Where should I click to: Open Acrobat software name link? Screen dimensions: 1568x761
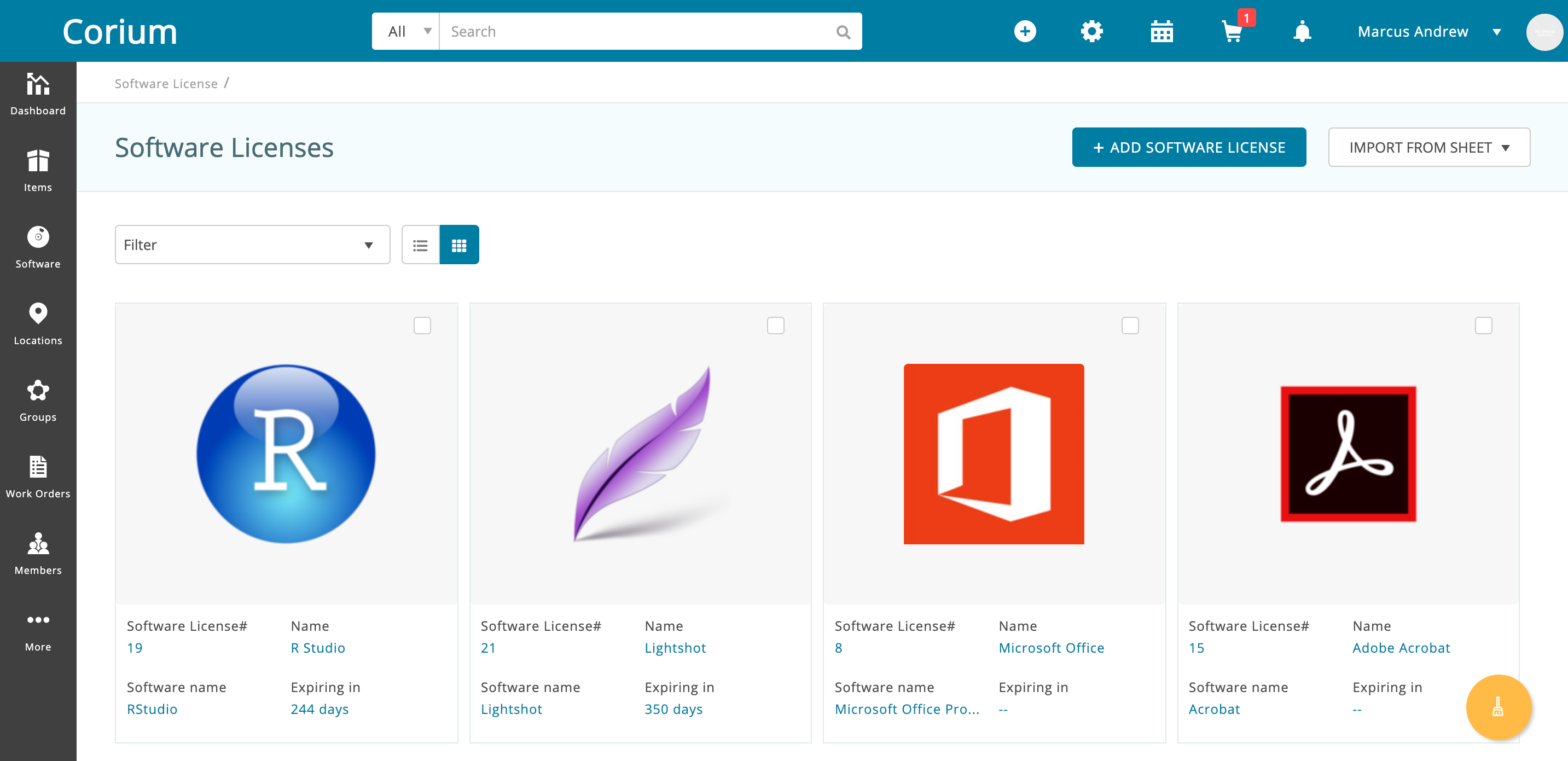point(1213,709)
